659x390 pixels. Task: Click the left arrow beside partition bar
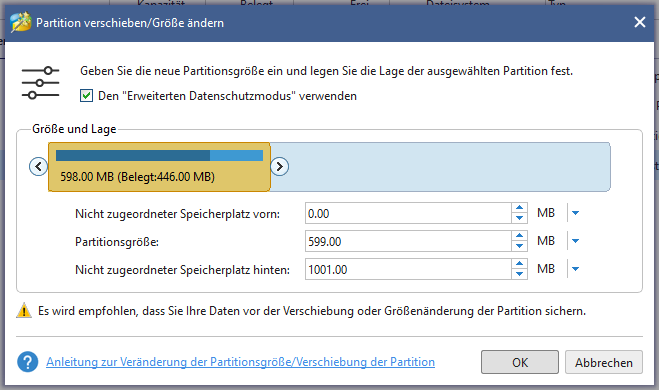tap(38, 166)
